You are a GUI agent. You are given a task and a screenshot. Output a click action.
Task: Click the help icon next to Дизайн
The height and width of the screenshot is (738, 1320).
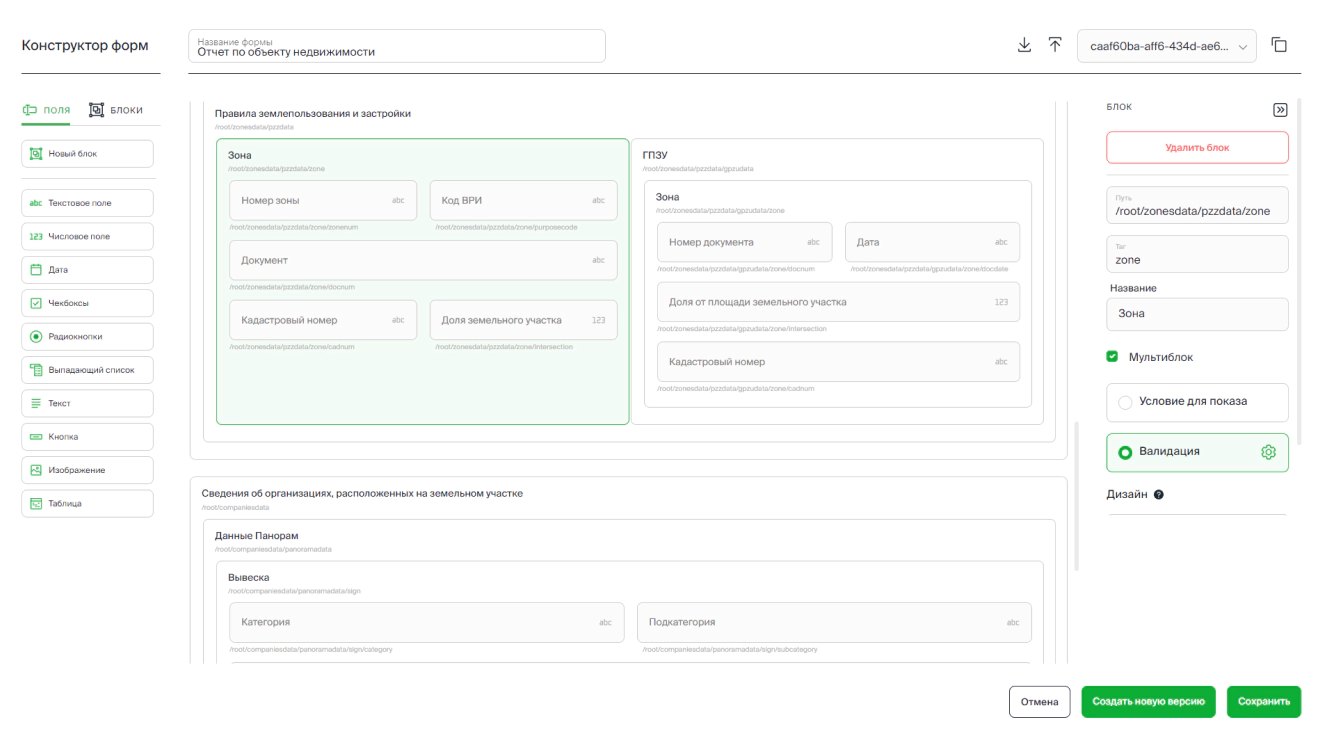[x=1159, y=495]
